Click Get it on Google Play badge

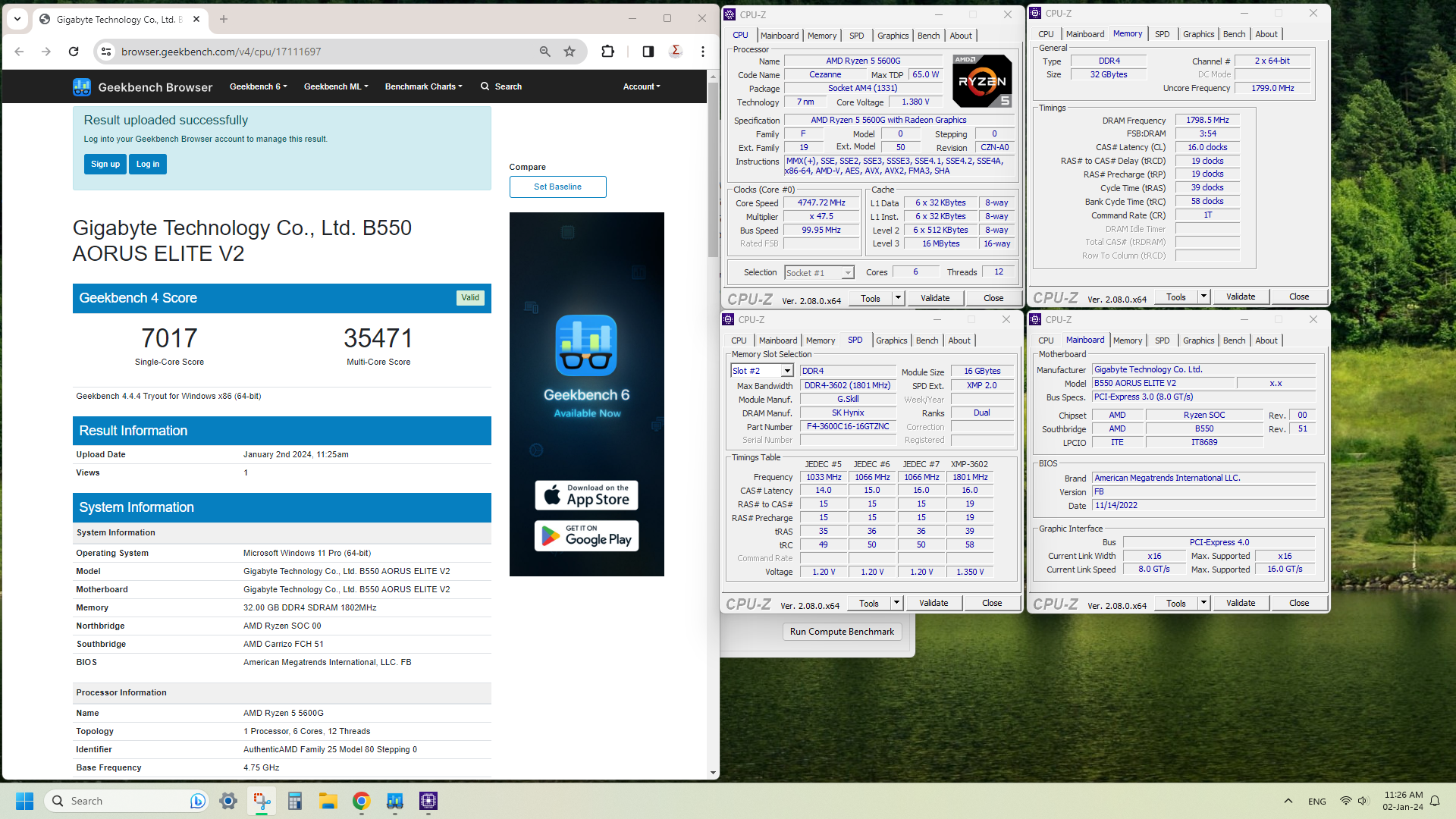[586, 535]
